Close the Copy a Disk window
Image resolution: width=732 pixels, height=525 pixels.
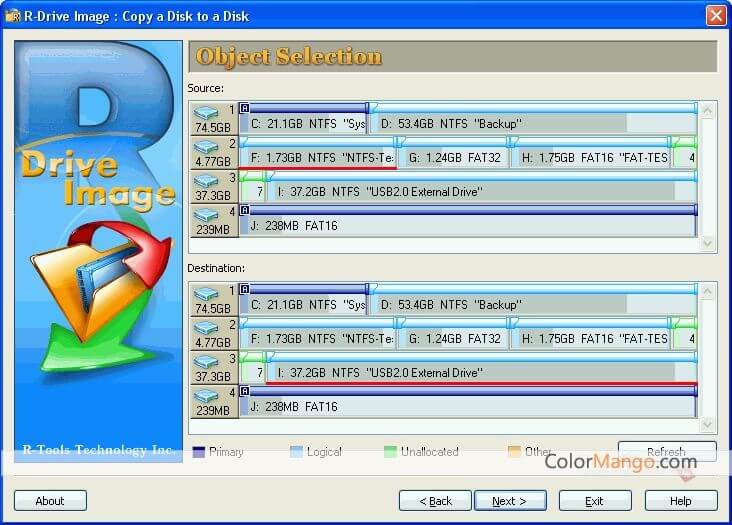coord(716,16)
